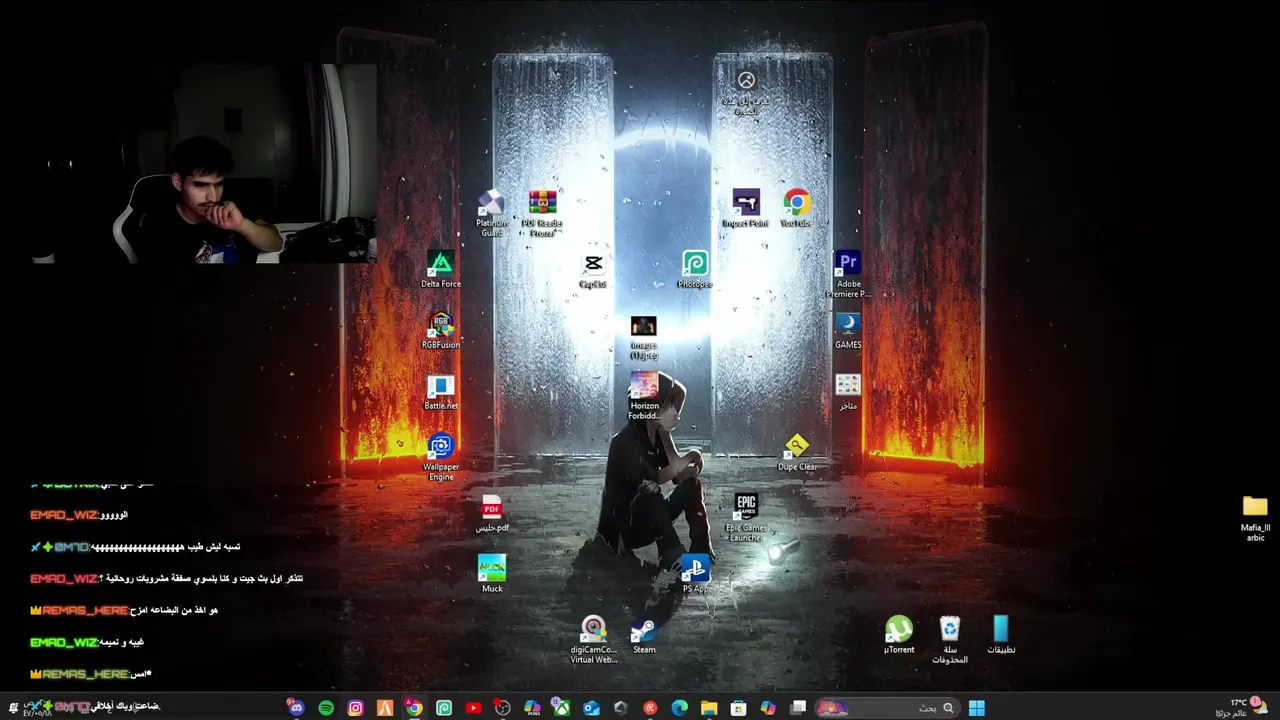Open the Task View button in taskbar

(798, 708)
